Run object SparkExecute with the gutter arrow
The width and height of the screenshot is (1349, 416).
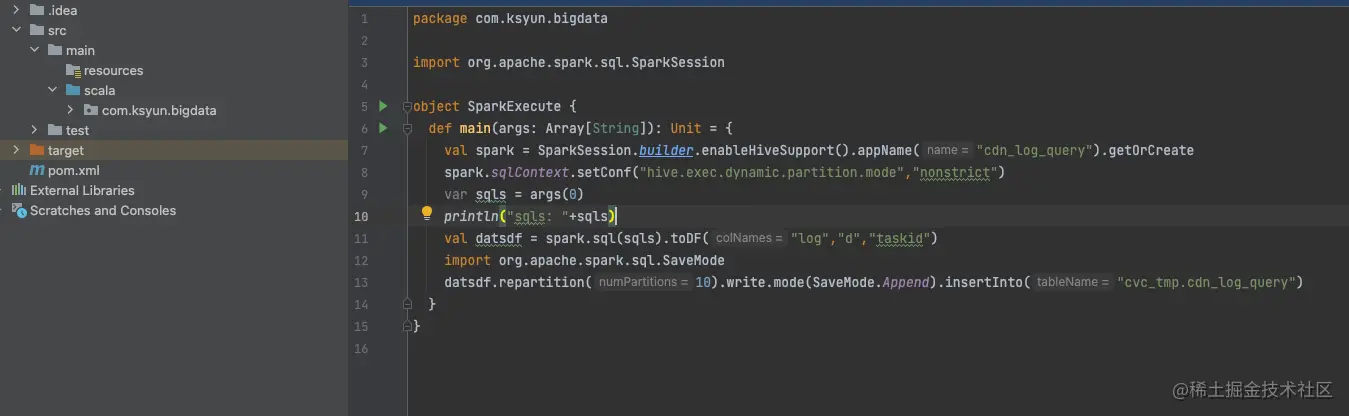383,106
